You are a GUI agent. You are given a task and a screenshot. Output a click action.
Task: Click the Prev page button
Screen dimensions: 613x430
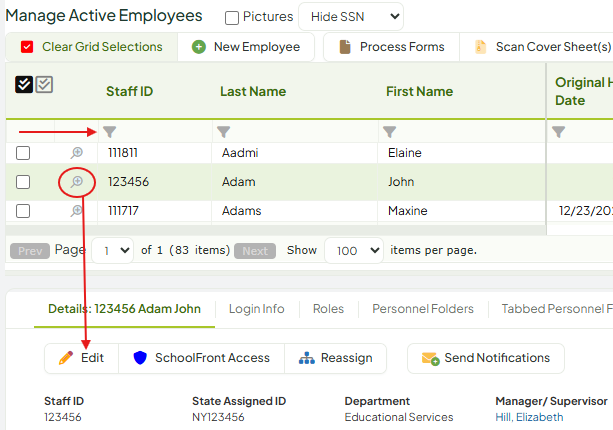(x=30, y=251)
